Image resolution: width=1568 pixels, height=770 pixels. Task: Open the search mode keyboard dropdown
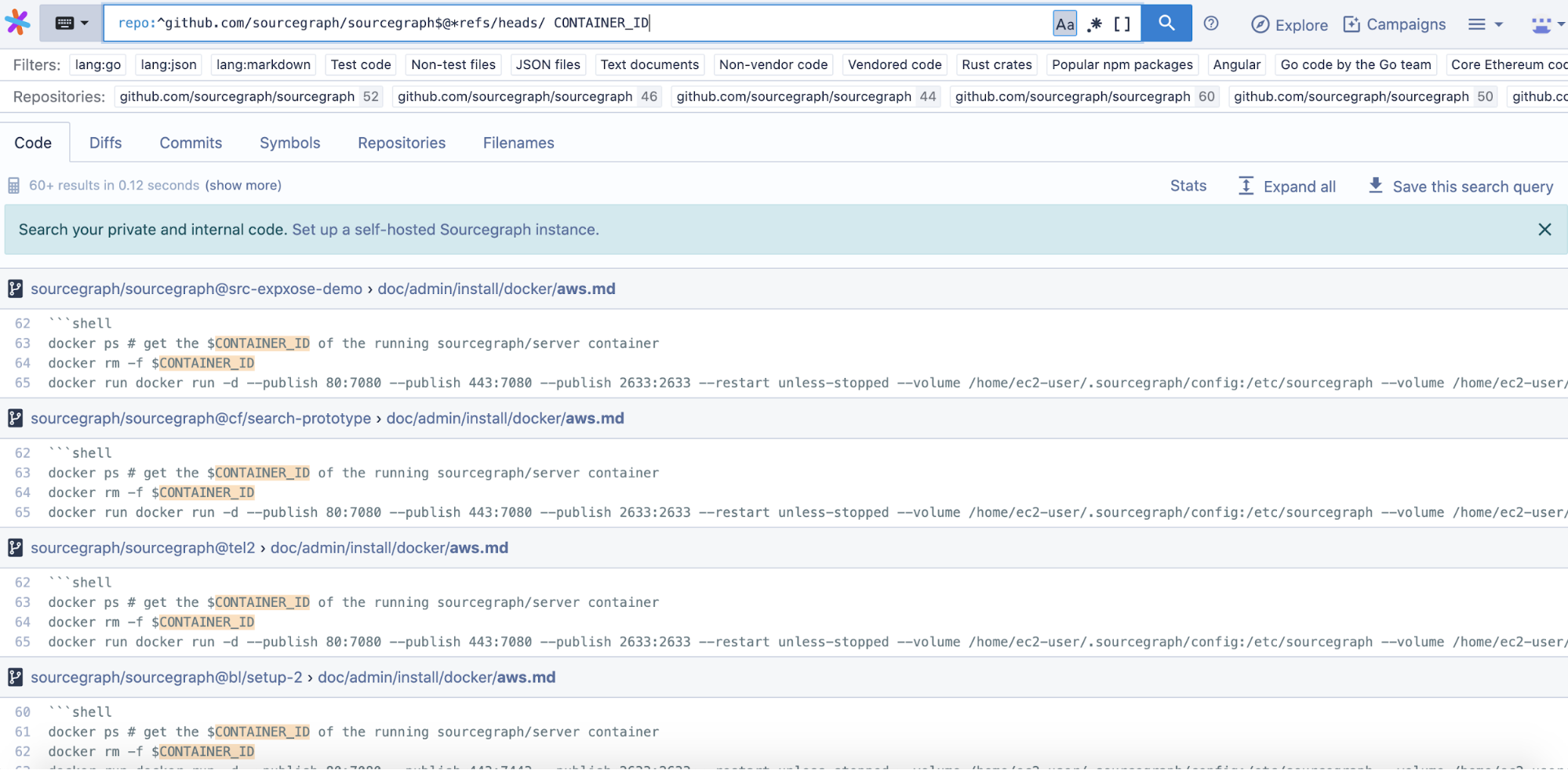coord(71,24)
